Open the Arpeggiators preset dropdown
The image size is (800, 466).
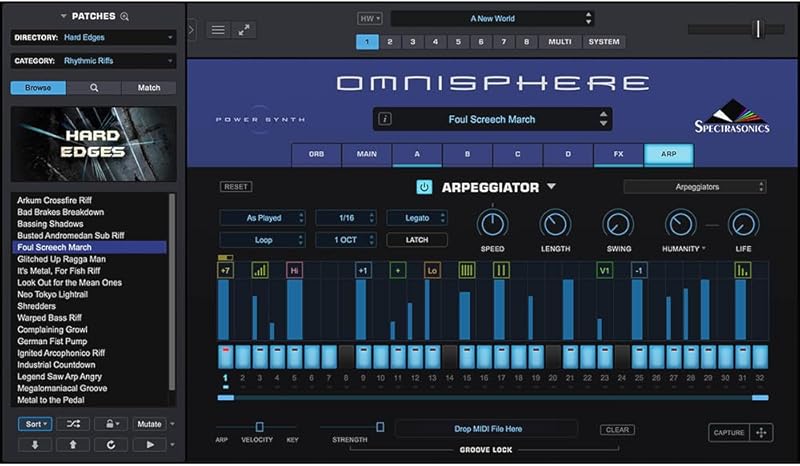tap(695, 187)
